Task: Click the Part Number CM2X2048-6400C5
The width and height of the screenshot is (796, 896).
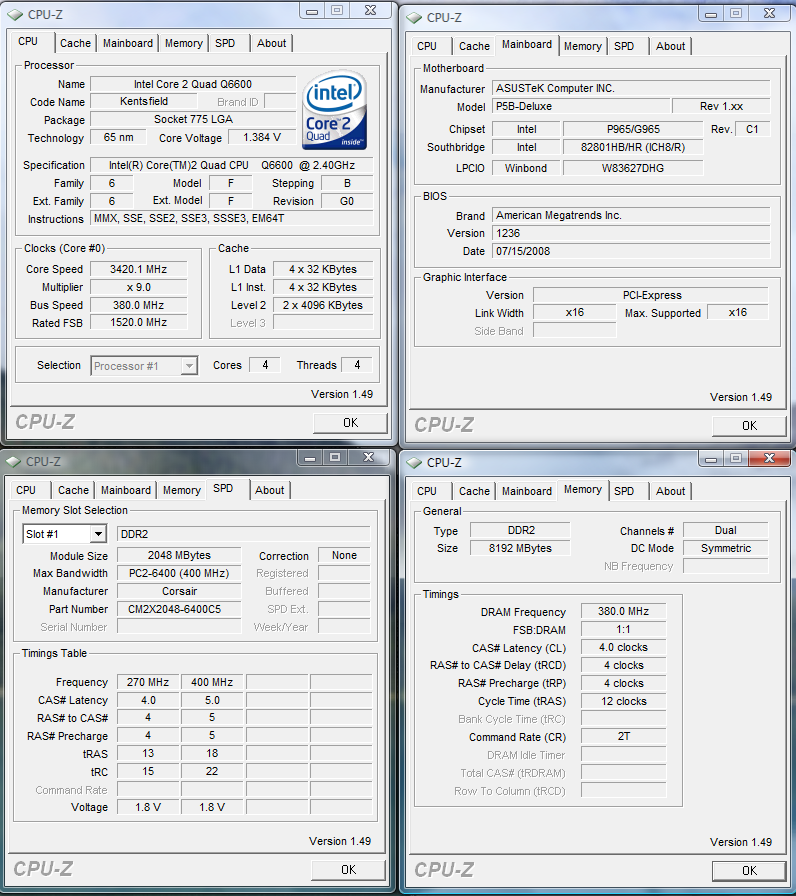Action: pos(179,609)
